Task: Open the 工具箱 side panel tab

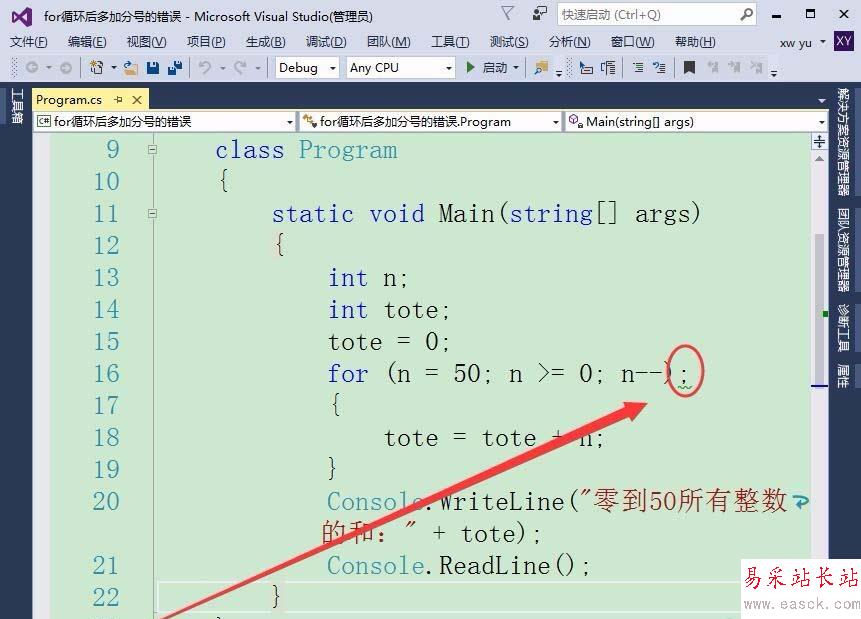Action: [16, 105]
